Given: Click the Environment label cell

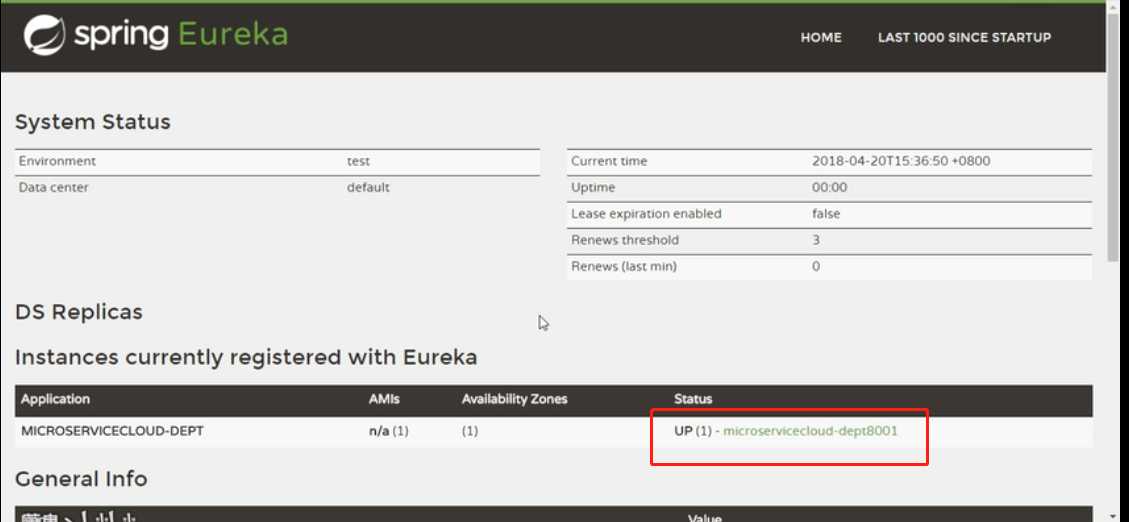Looking at the screenshot, I should click(57, 161).
